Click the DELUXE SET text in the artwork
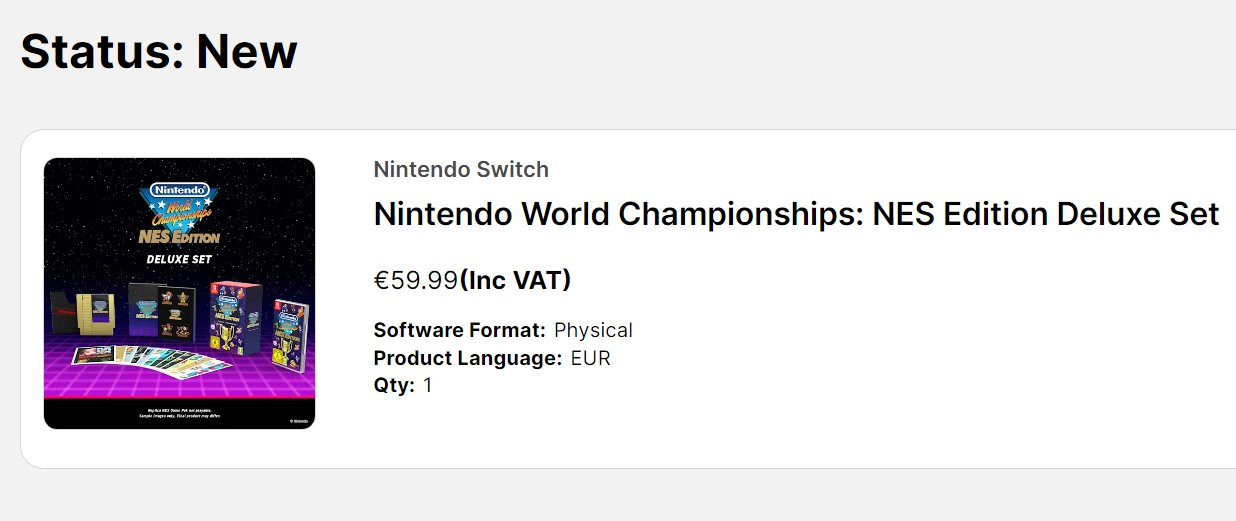The width and height of the screenshot is (1236, 521). 179,260
